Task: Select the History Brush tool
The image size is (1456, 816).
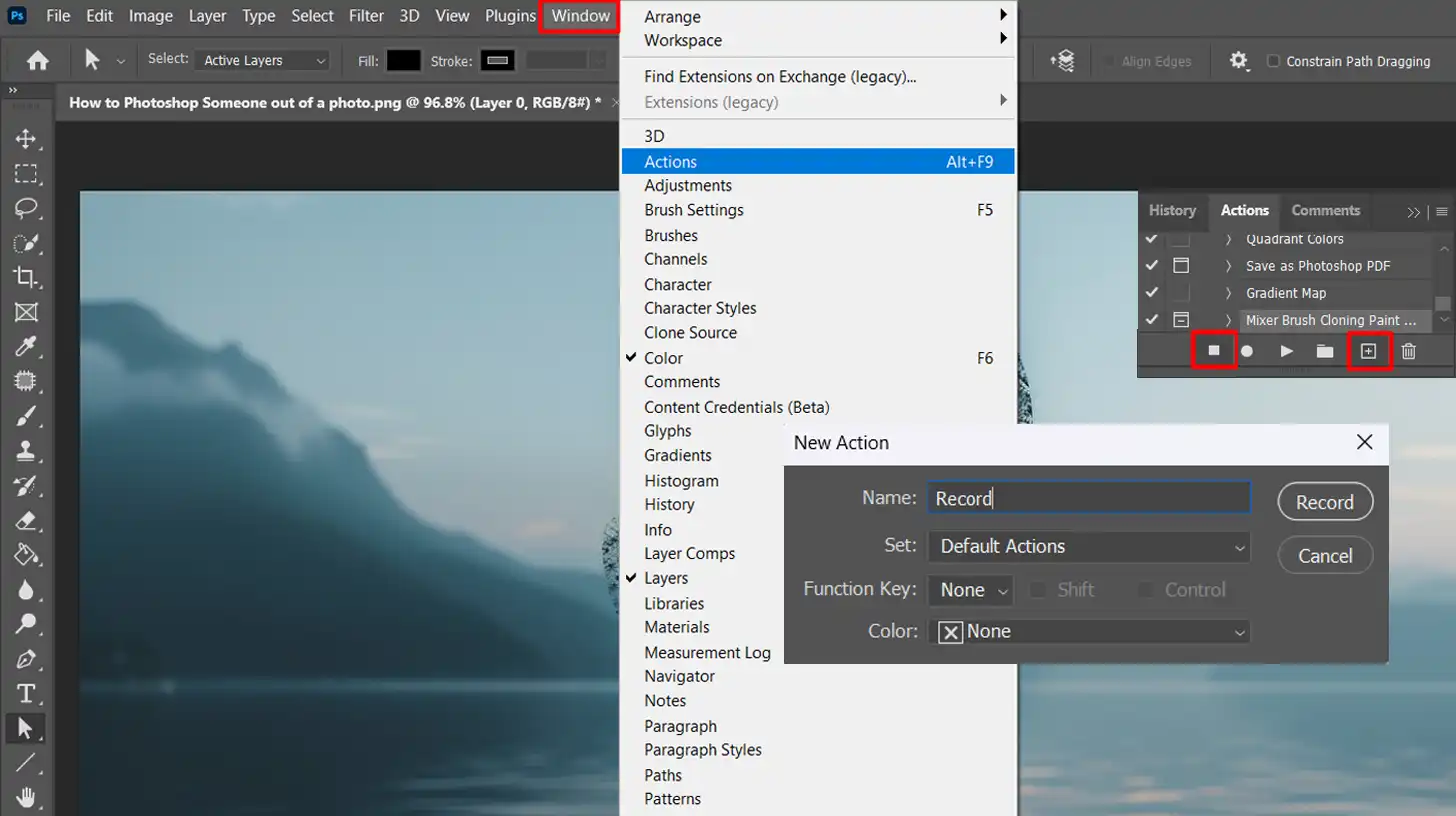Action: point(26,486)
